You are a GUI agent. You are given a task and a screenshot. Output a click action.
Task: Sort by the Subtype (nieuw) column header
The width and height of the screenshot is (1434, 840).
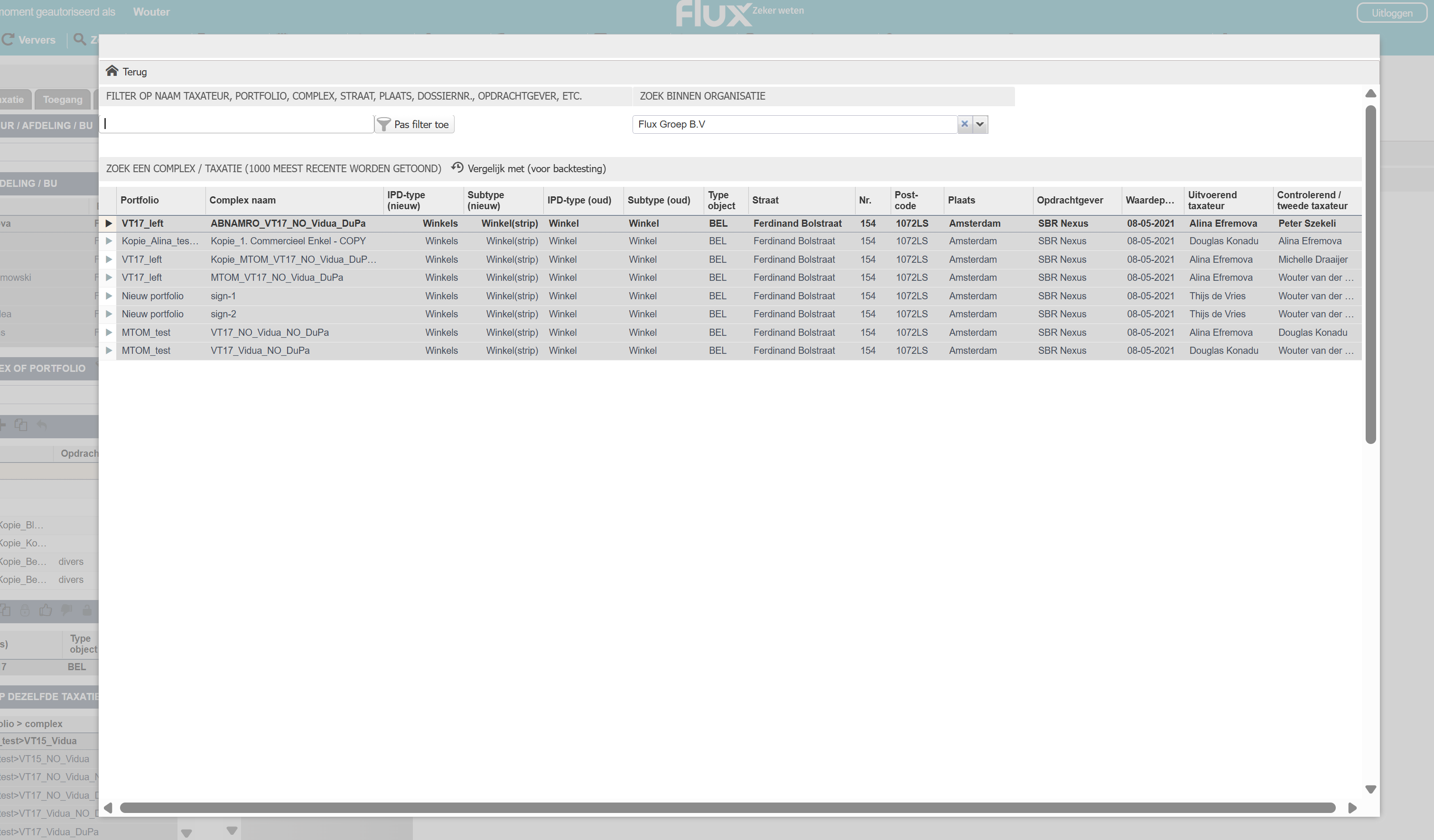click(x=503, y=200)
